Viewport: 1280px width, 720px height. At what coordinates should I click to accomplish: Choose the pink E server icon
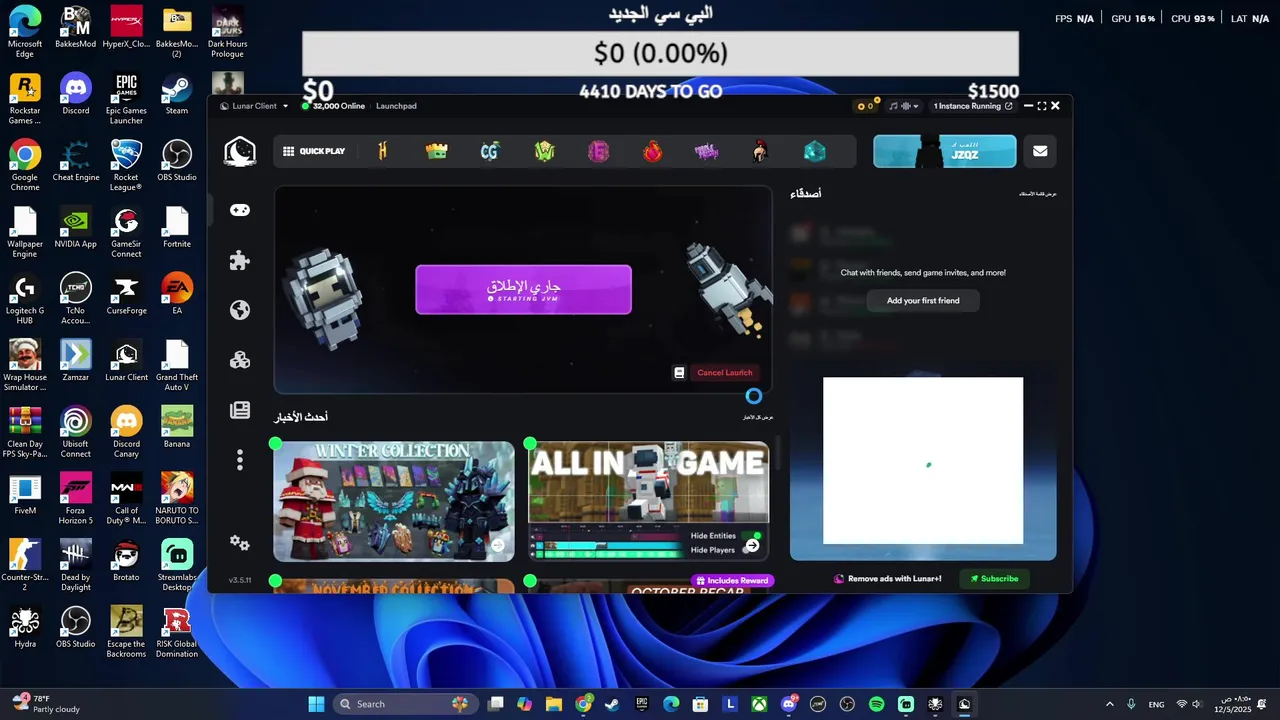[598, 151]
